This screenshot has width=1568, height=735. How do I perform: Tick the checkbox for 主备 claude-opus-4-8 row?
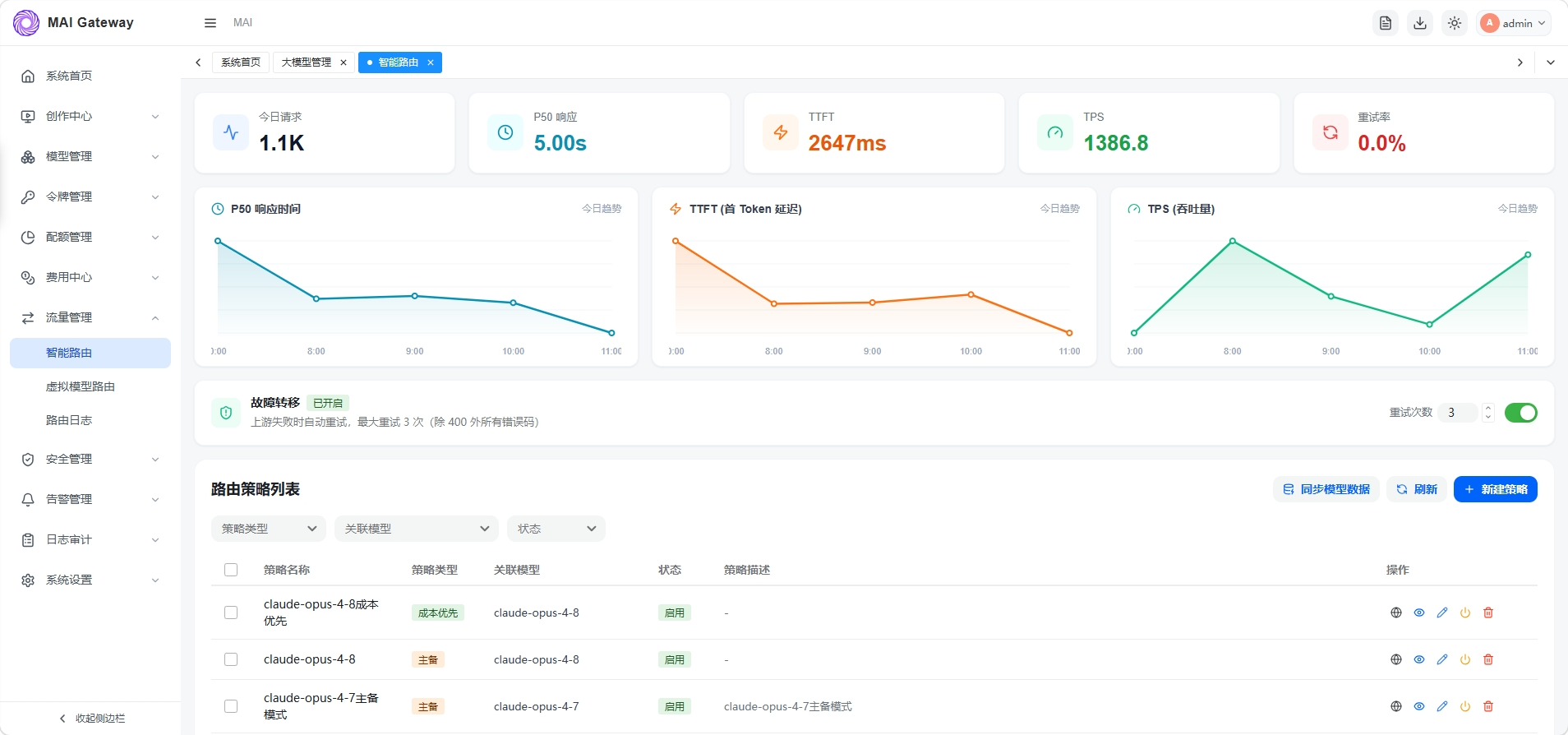(231, 659)
